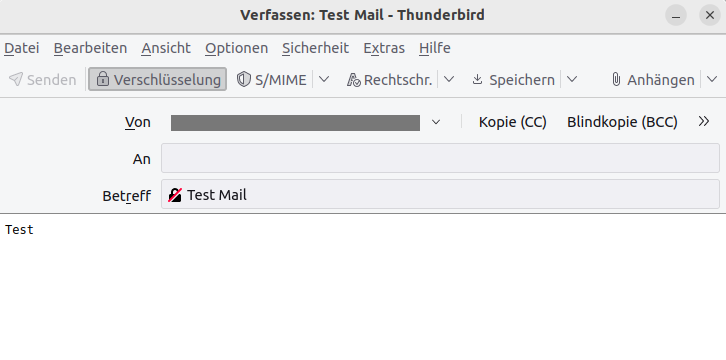Screen dimensions: 726x360
Task: Click the S/MIME shield icon
Action: tap(244, 80)
